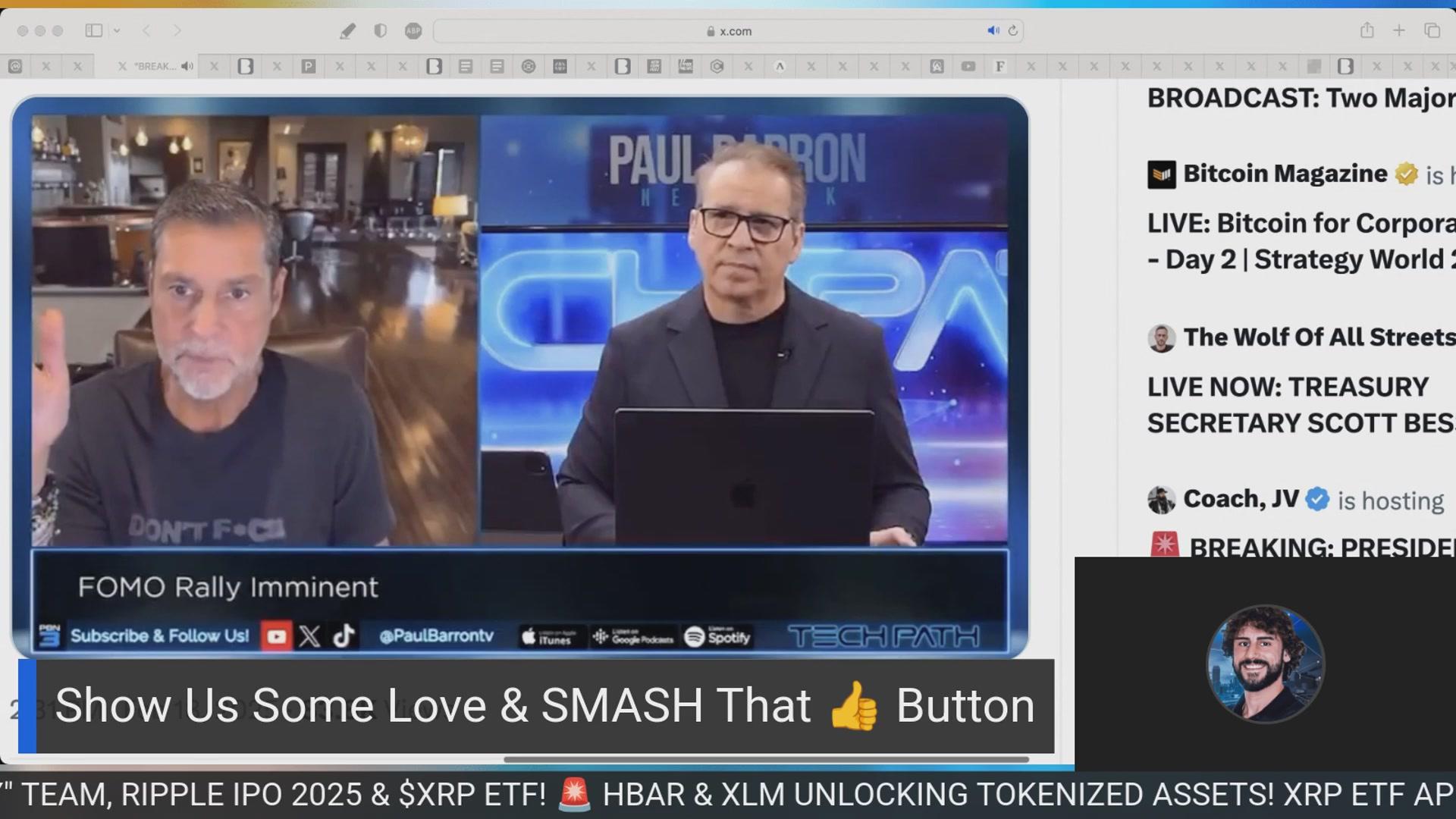Go forward to the next page
This screenshot has width=1456, height=819.
177,30
